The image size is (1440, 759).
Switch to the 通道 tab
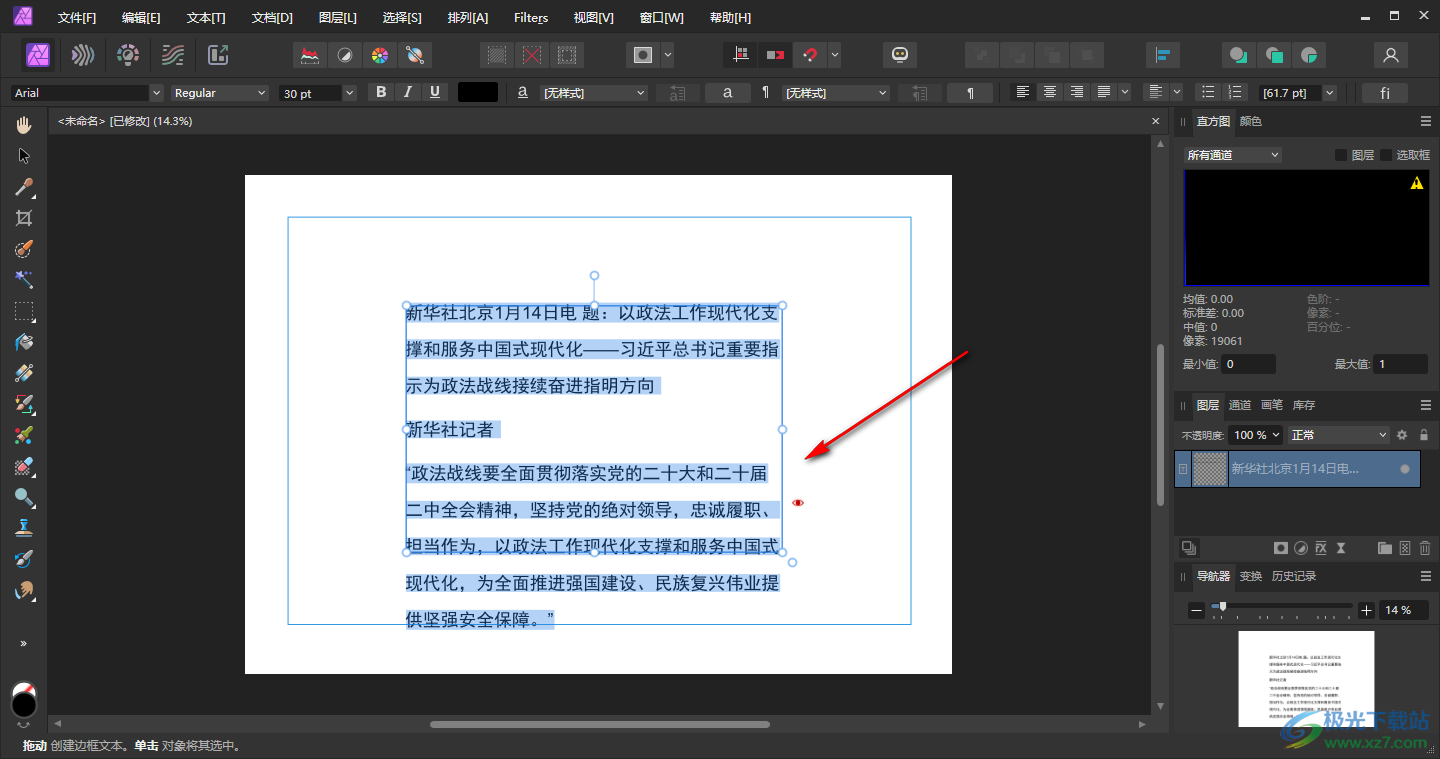coord(1240,405)
